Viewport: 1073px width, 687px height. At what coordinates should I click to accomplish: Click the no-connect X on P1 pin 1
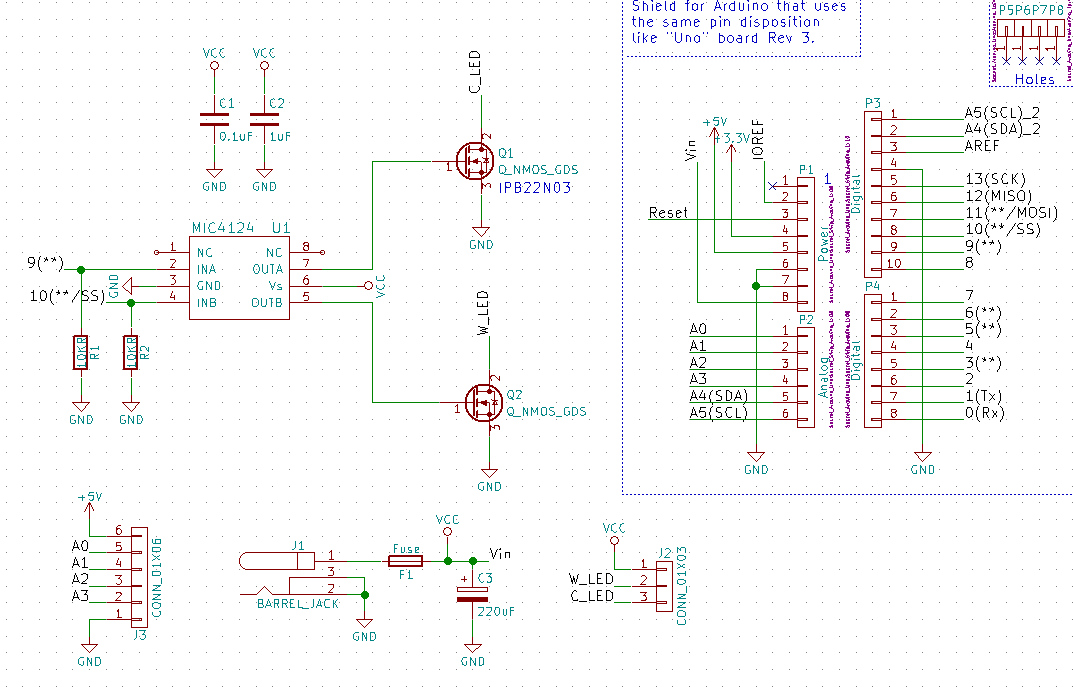[771, 185]
